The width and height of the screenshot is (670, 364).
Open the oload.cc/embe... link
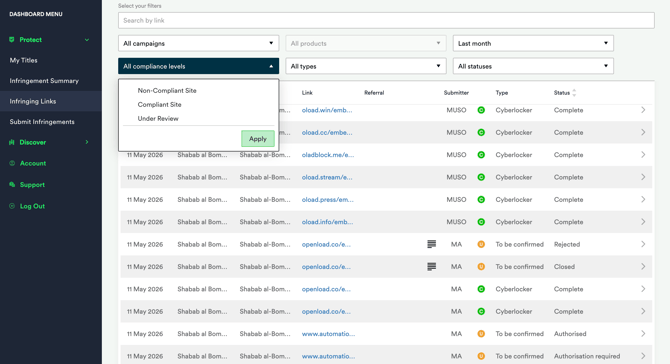pyautogui.click(x=327, y=132)
